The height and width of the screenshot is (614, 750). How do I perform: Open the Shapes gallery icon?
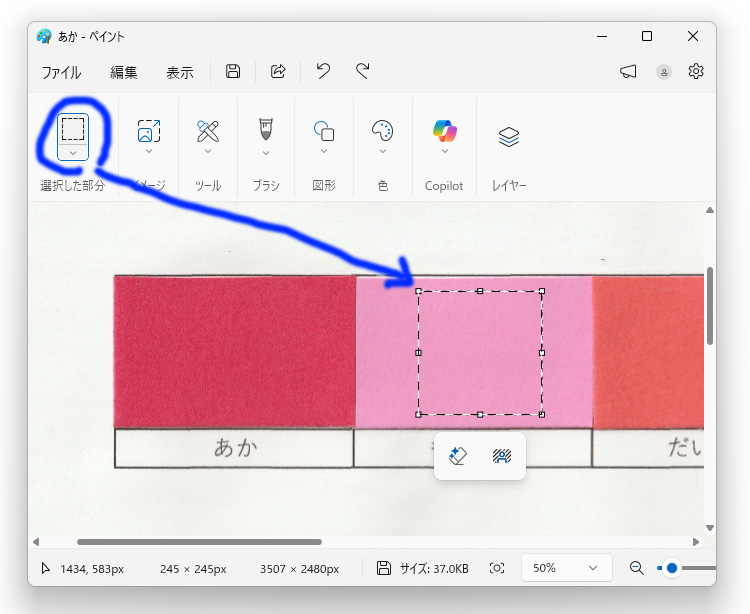[x=324, y=130]
